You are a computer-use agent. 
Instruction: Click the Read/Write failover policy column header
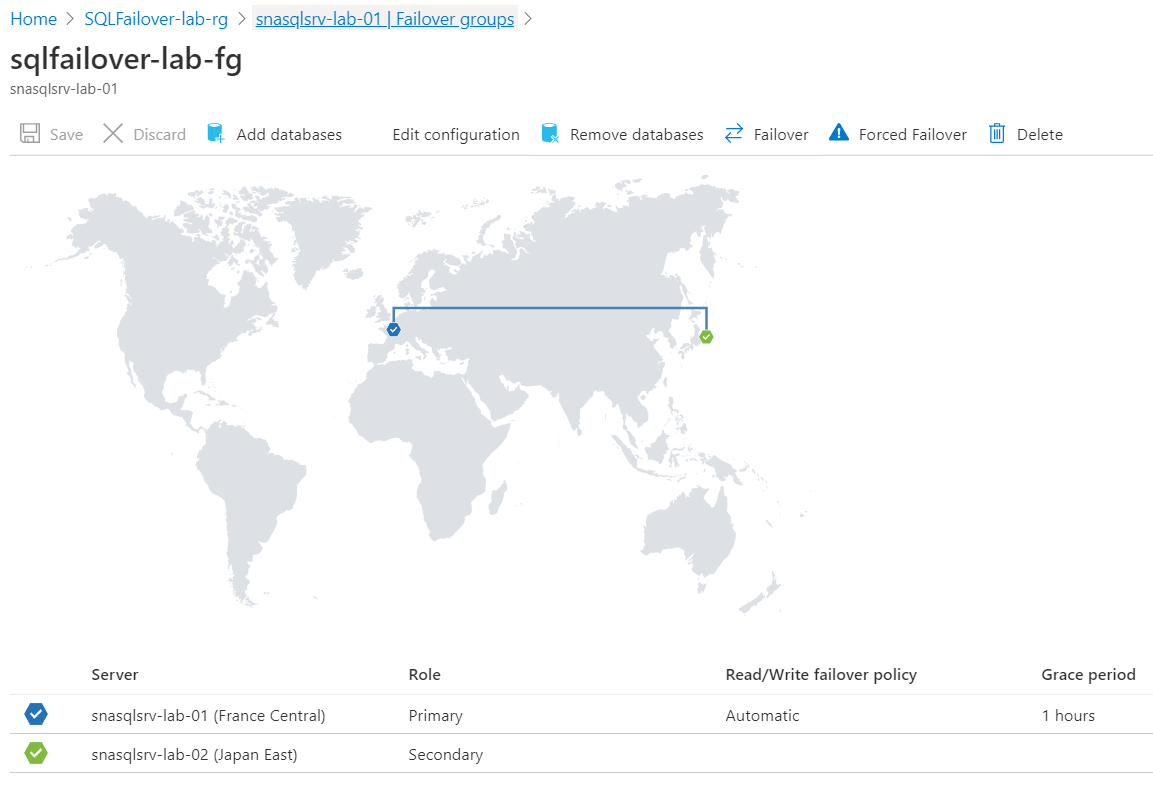(821, 675)
